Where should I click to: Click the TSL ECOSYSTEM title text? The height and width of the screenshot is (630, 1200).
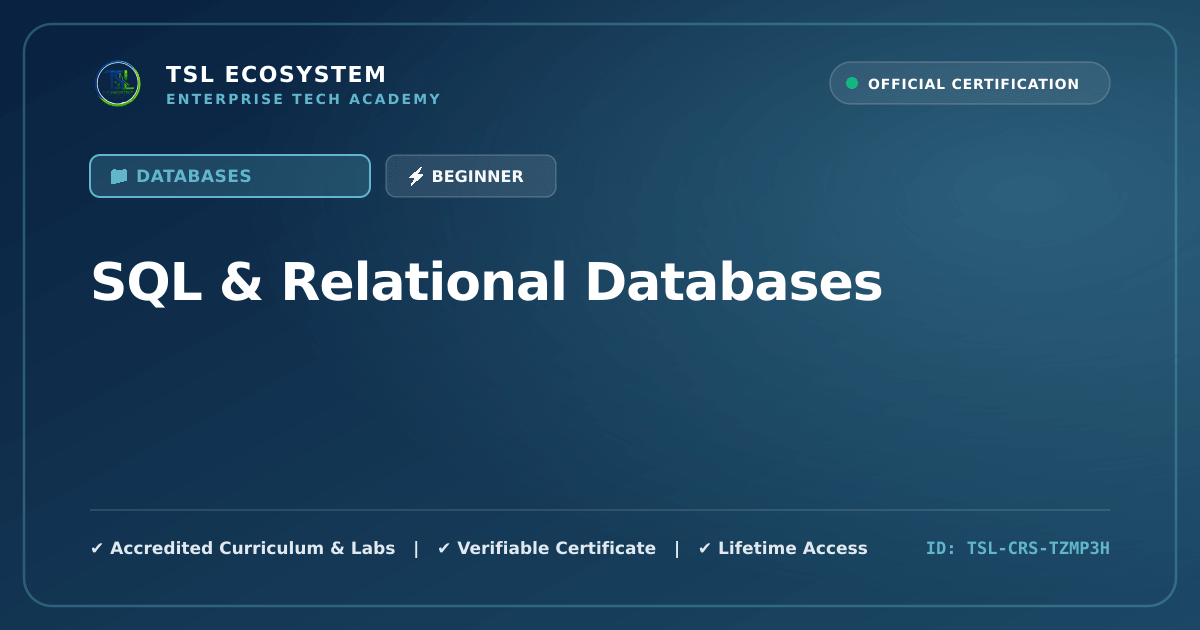(276, 74)
